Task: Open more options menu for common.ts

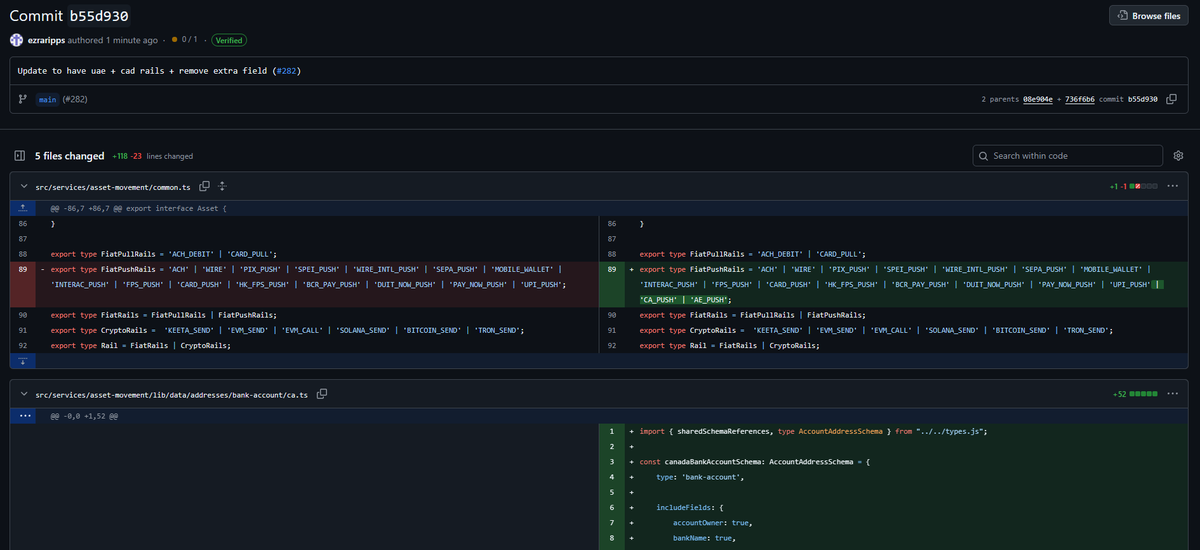Action: [x=1173, y=186]
